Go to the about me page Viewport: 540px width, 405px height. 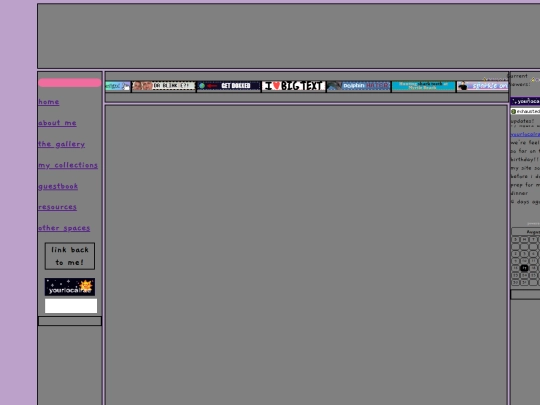(x=58, y=123)
